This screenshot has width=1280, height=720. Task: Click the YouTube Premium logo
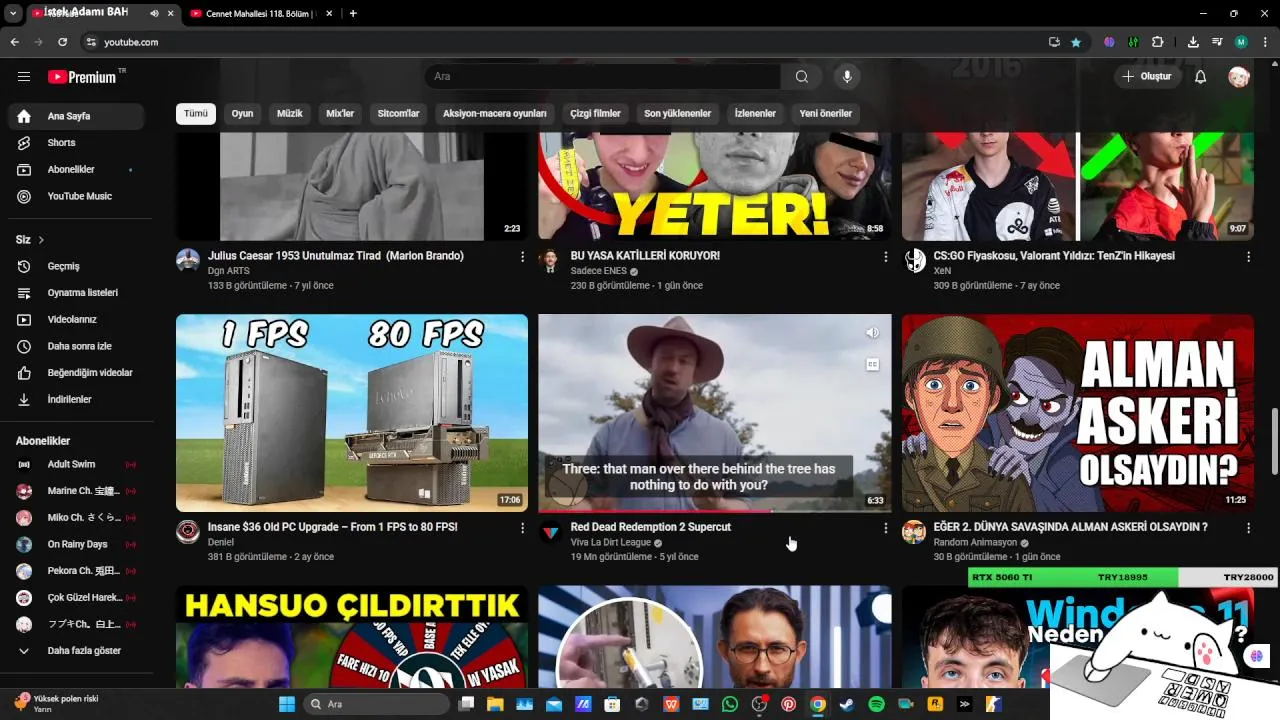point(82,77)
